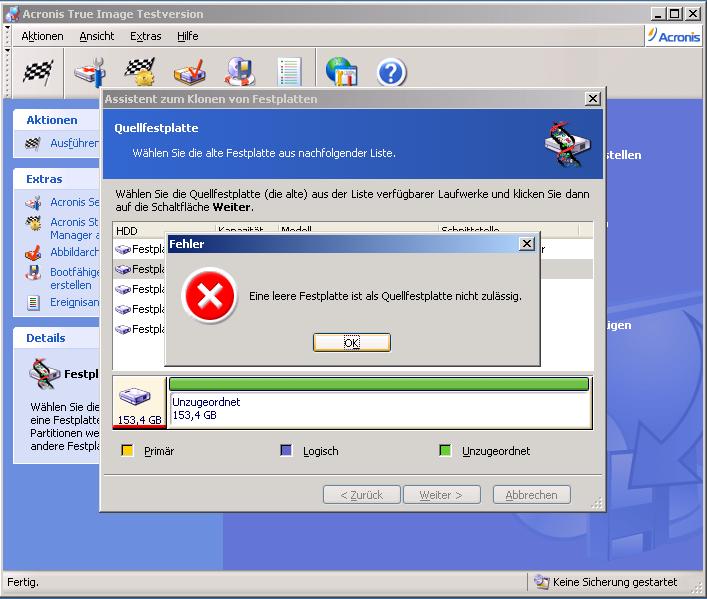Click the globe website toolbar icon

[341, 72]
